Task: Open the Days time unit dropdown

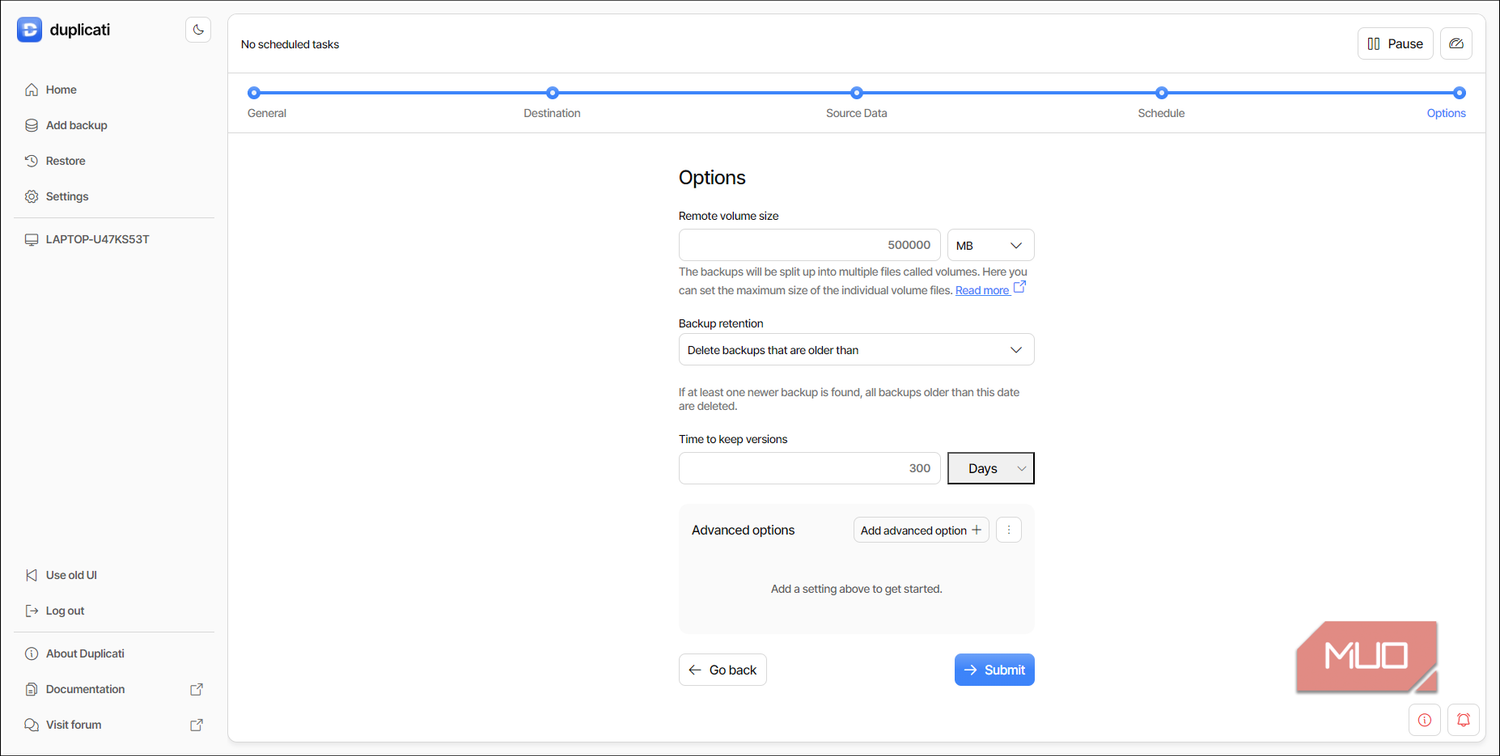Action: [991, 468]
